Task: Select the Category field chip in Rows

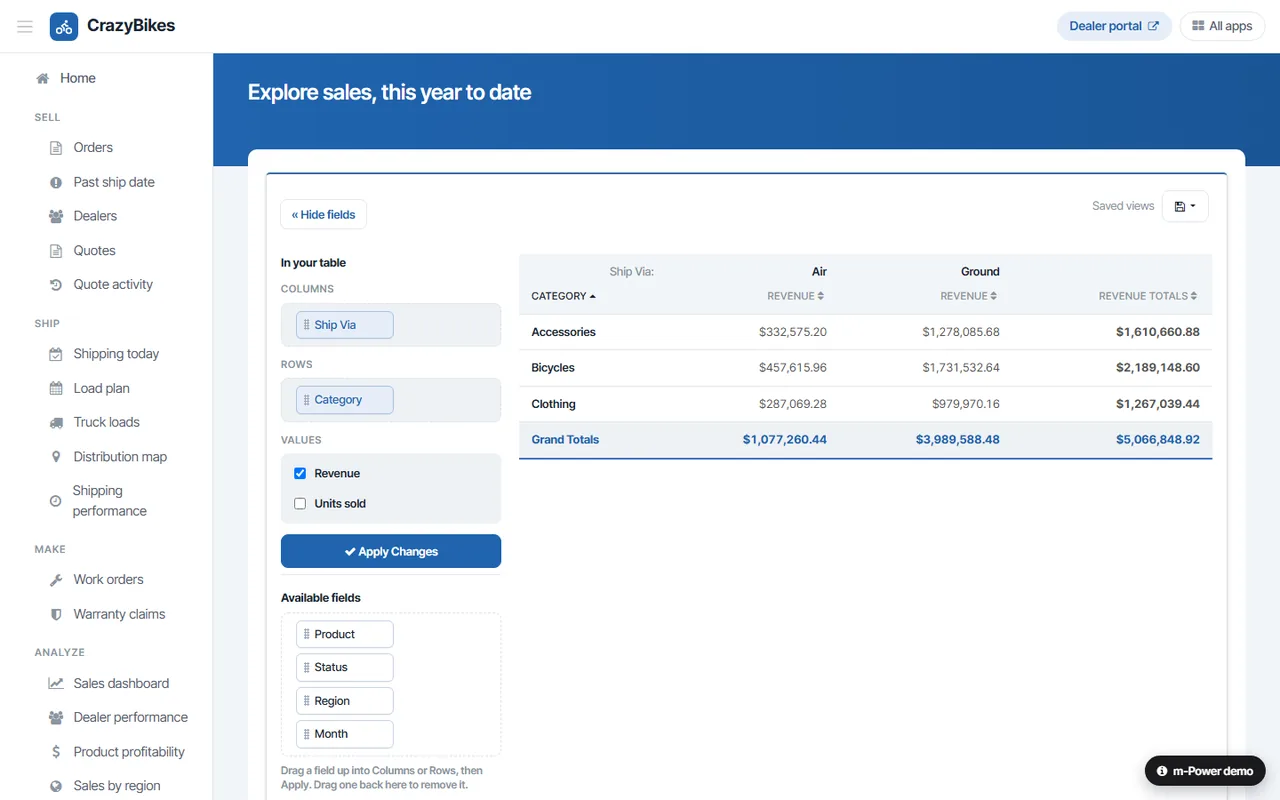Action: click(345, 400)
